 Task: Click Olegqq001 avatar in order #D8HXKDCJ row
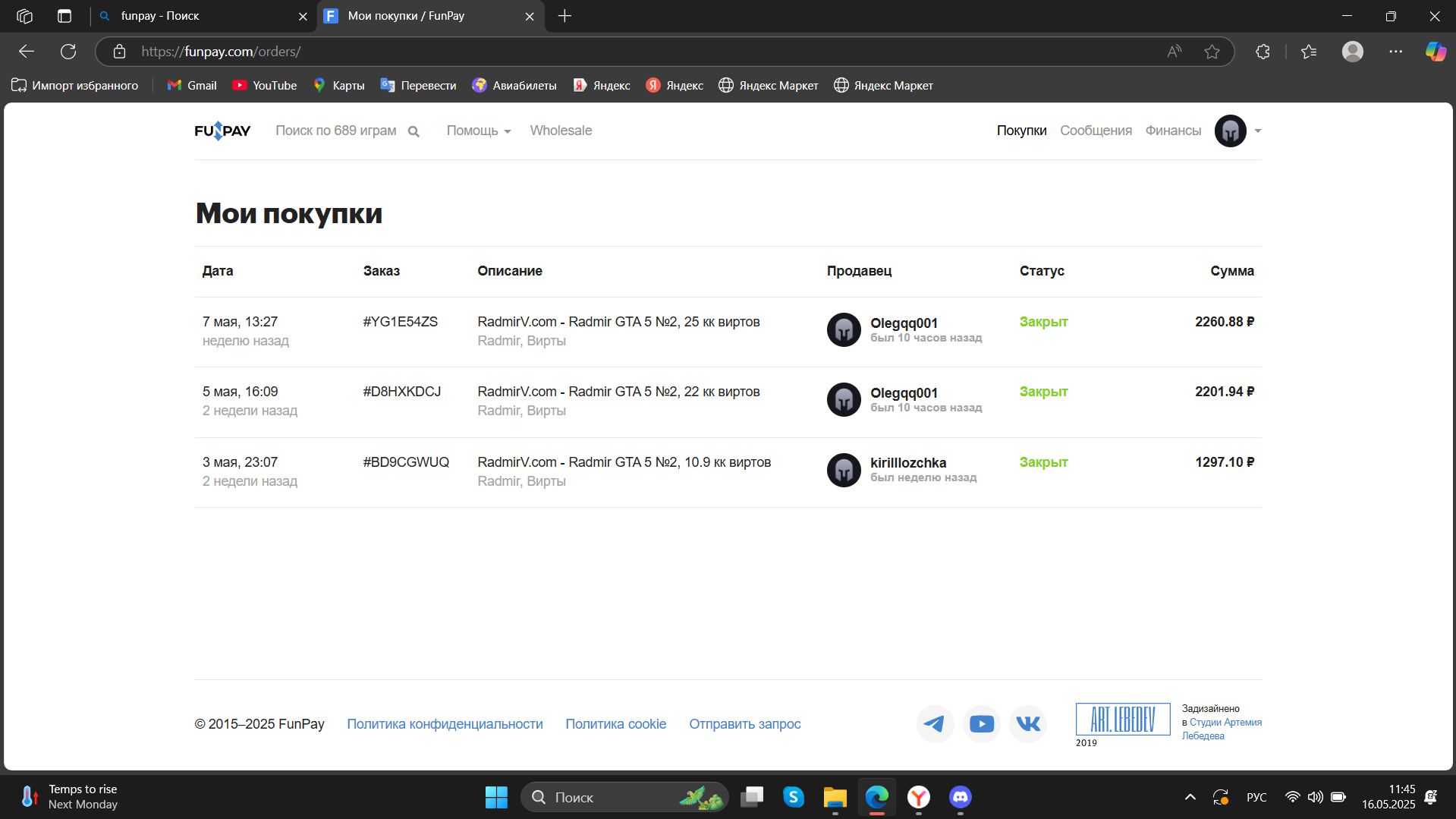coord(844,400)
